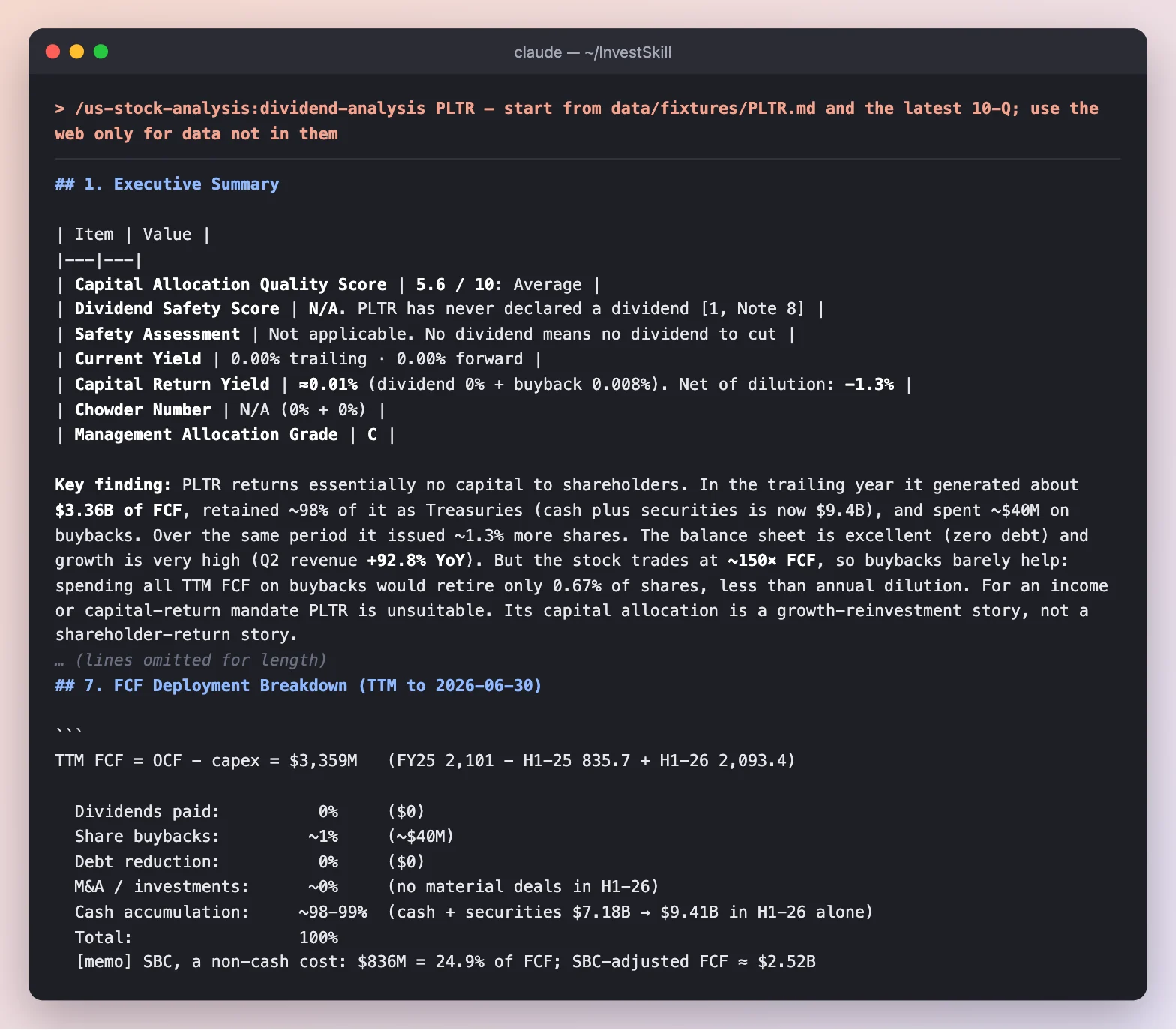Click the 'Dividend Safety Score' label

click(x=177, y=309)
